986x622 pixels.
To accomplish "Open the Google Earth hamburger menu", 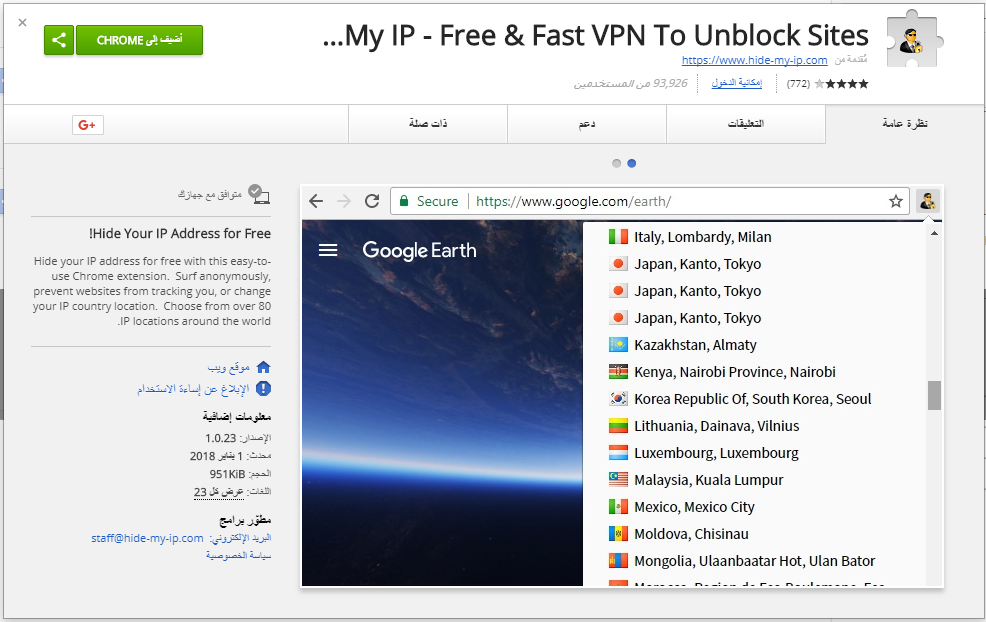I will click(328, 250).
